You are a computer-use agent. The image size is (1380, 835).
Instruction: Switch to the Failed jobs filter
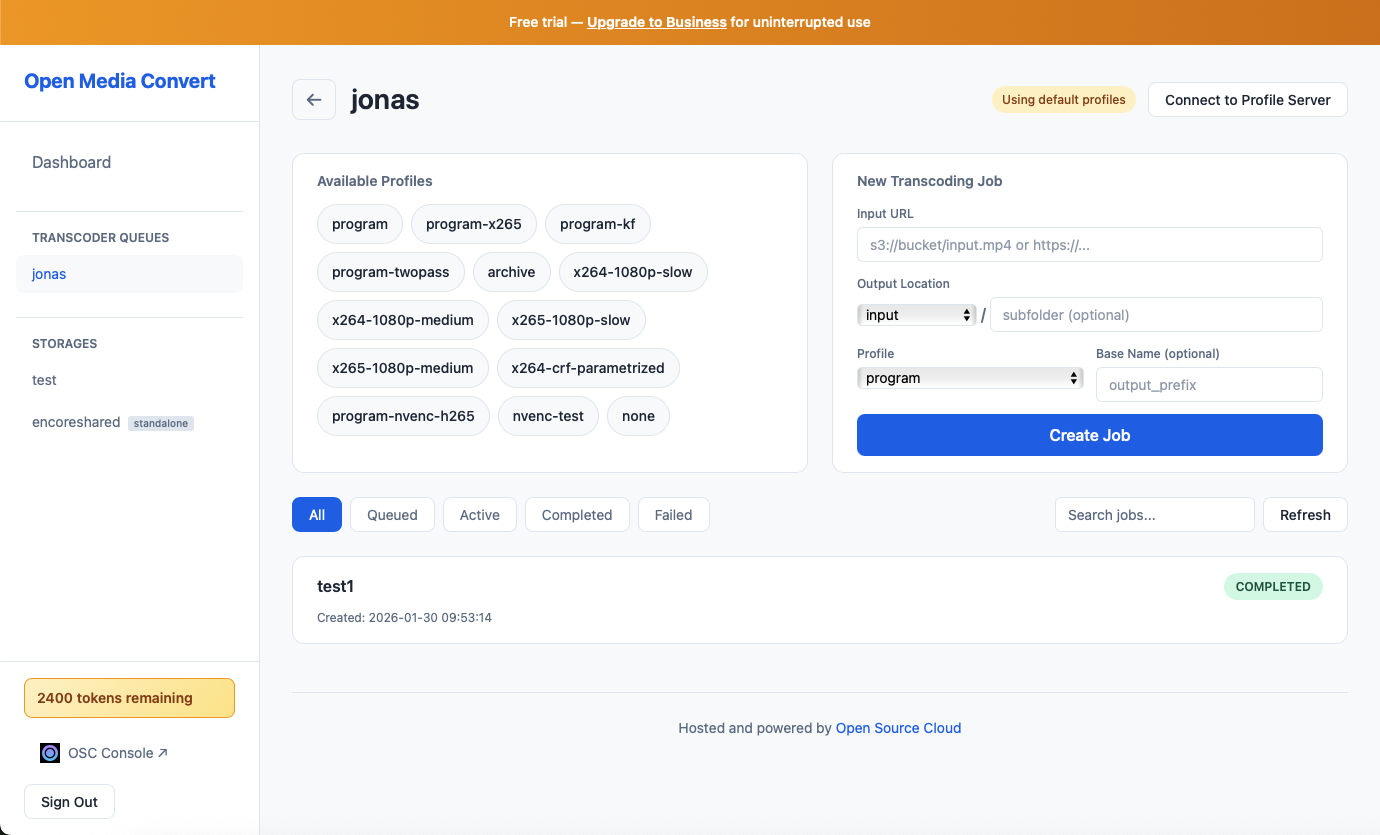[673, 514]
